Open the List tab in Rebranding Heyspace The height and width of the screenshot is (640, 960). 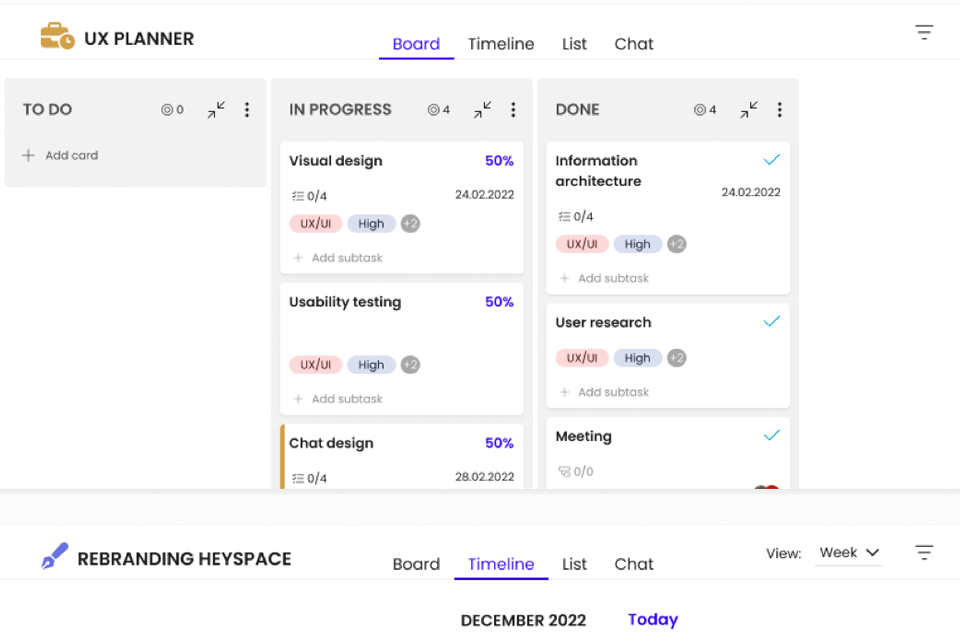tap(574, 564)
